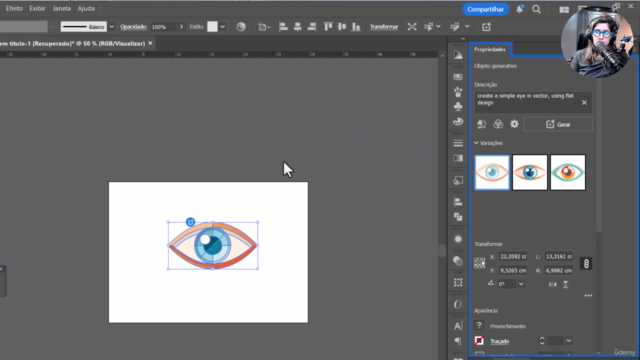Flip the object horizontally
The image size is (640, 360).
click(x=552, y=284)
